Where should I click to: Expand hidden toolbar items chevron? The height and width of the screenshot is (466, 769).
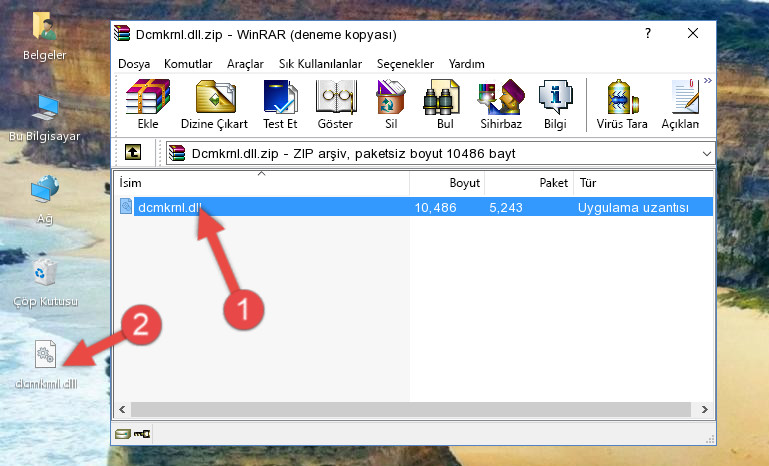point(707,80)
